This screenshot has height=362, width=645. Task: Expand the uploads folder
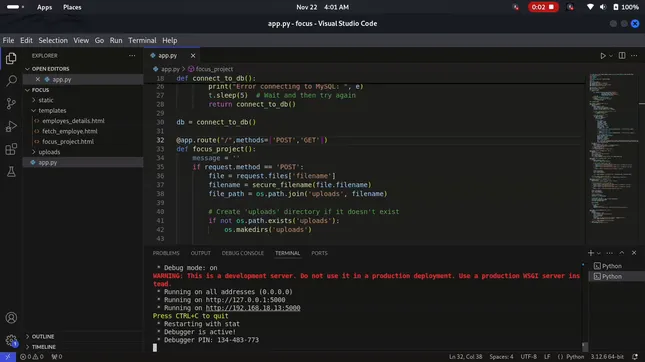49,152
